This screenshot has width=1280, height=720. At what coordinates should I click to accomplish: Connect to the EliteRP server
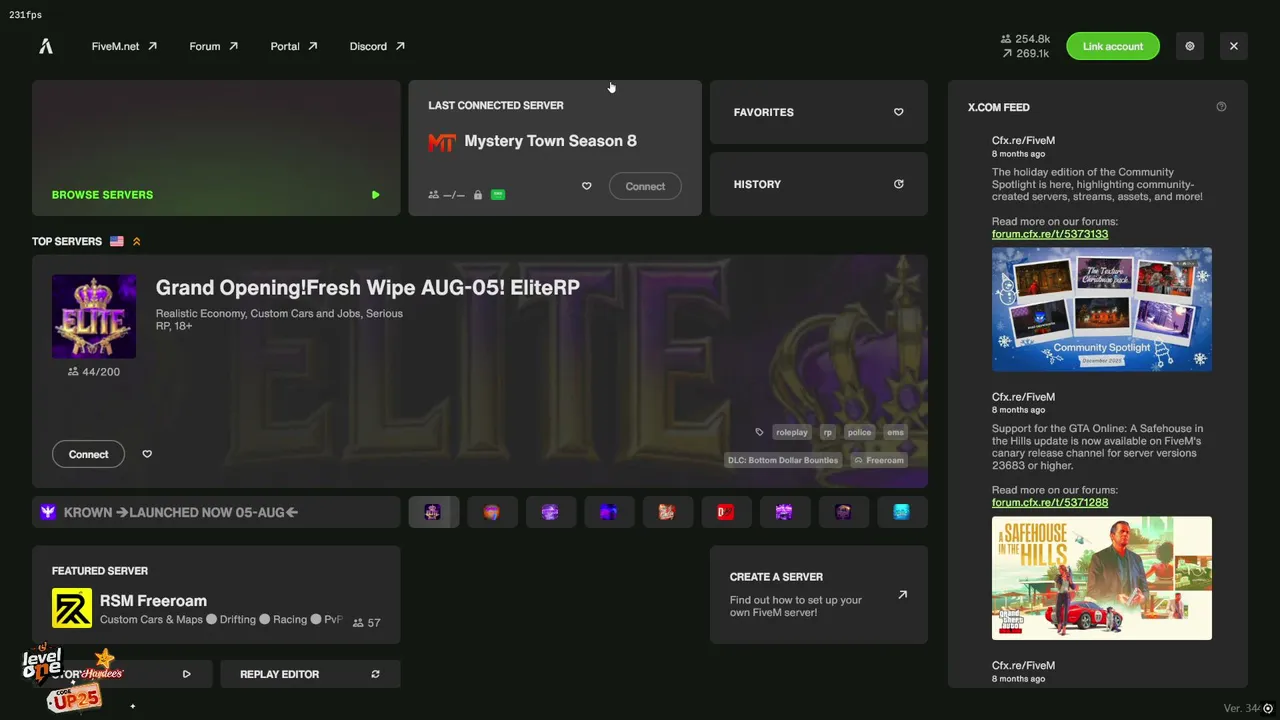[88, 454]
